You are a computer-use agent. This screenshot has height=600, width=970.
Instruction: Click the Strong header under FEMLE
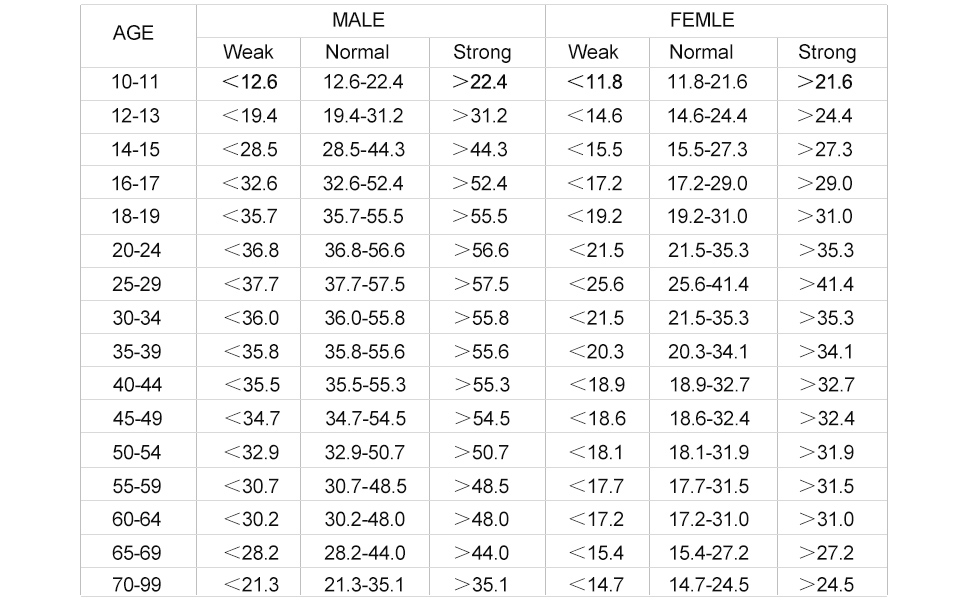tap(827, 52)
